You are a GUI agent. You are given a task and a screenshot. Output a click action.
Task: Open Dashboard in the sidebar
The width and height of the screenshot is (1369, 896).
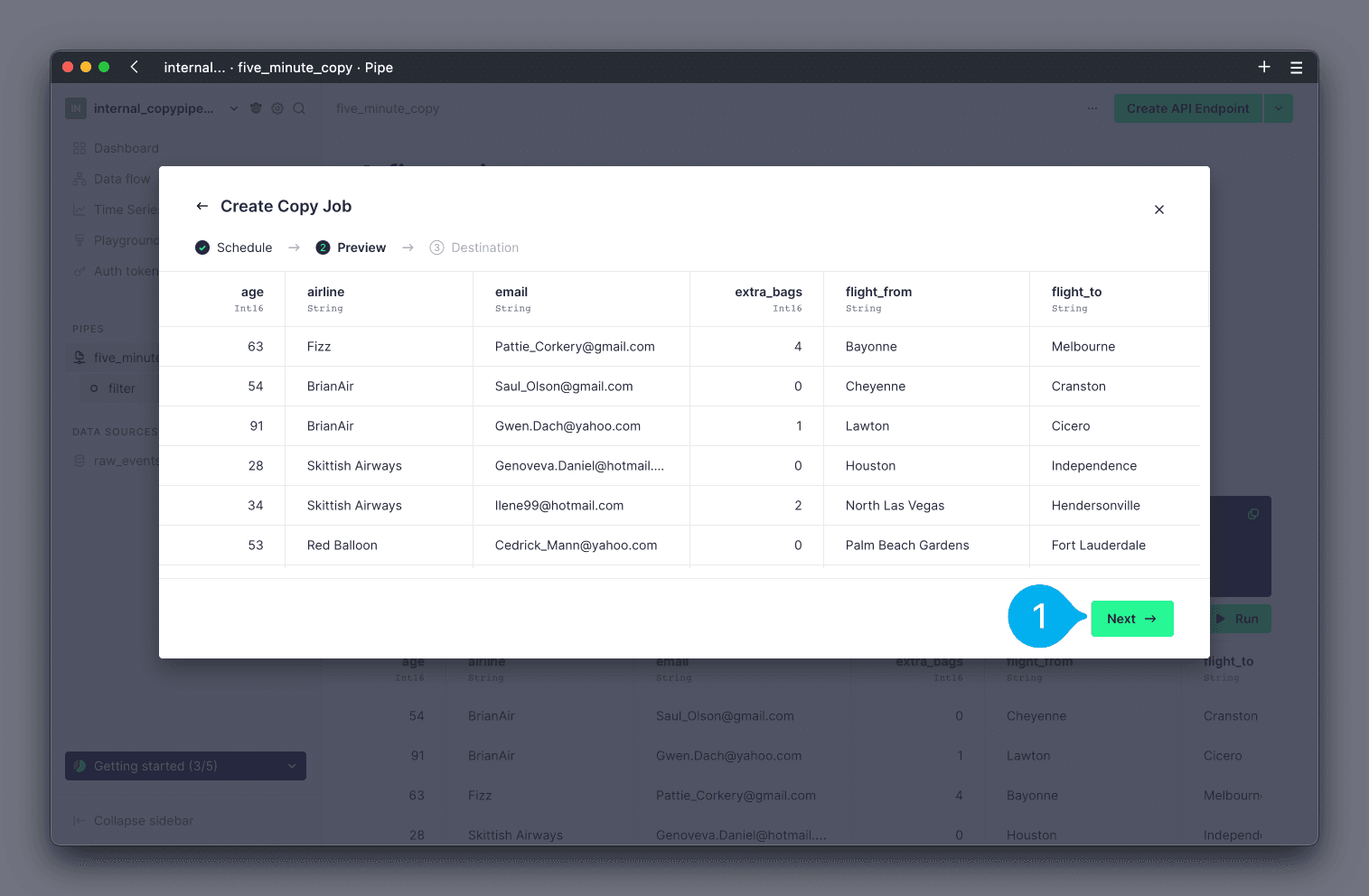pos(126,148)
